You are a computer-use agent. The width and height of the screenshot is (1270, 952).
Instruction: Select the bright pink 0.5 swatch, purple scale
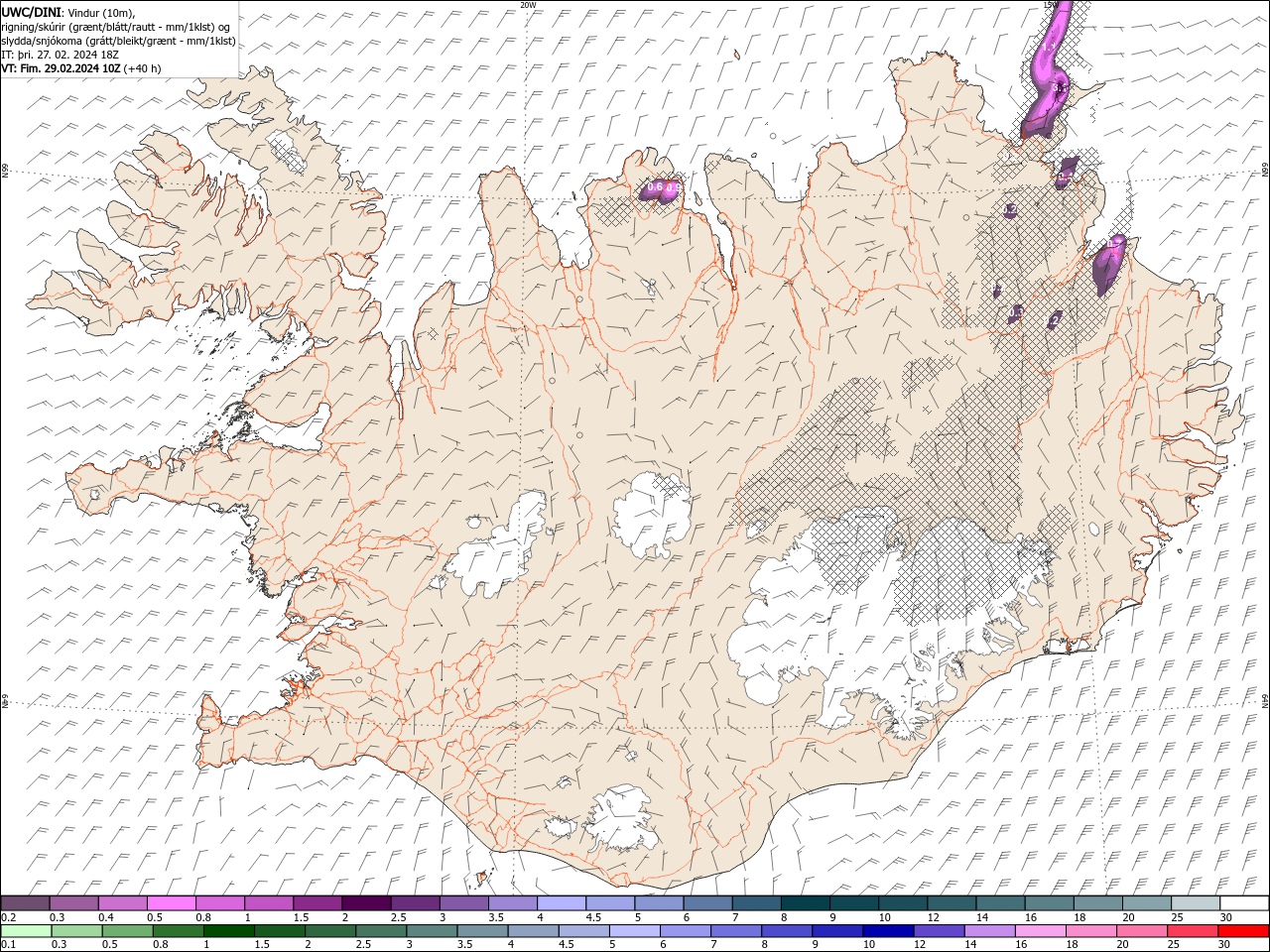point(171,903)
